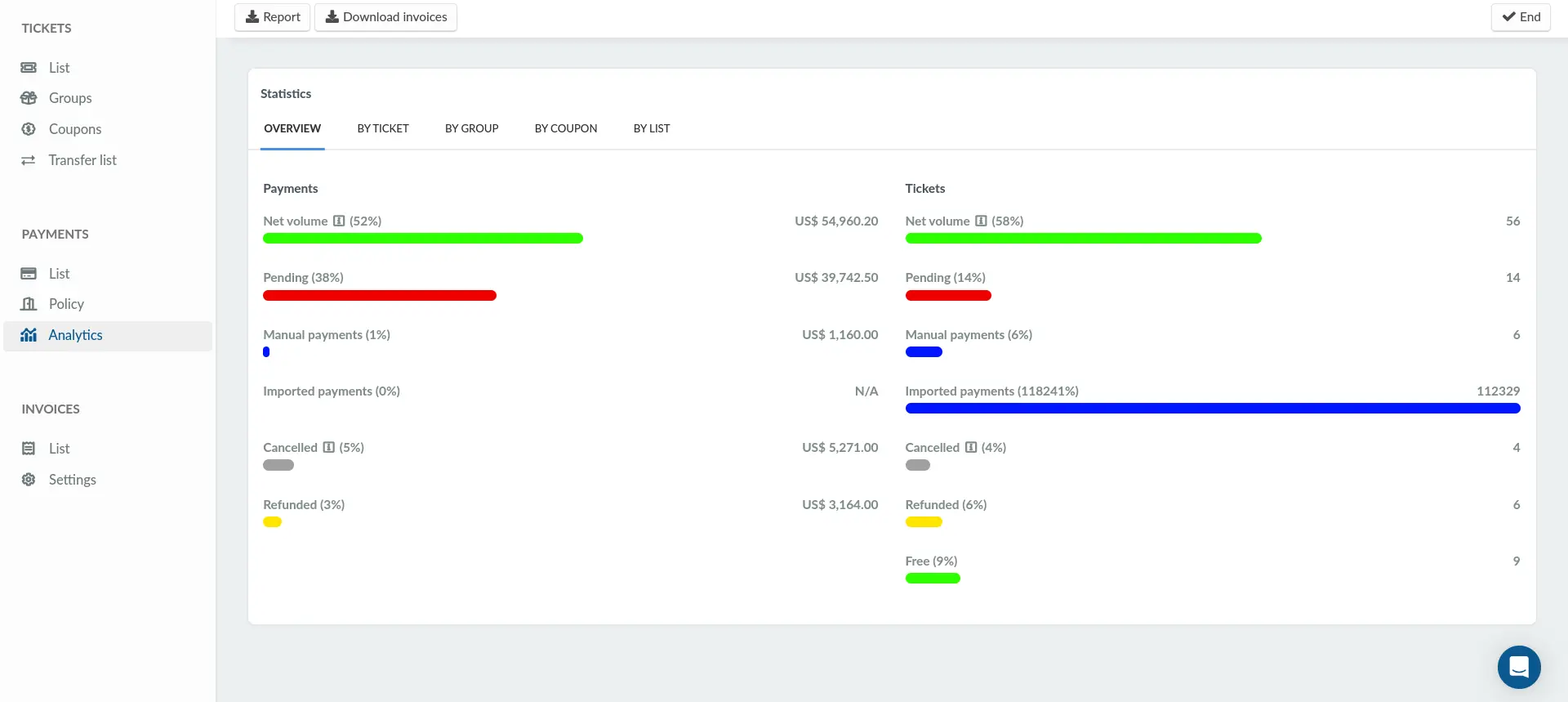The image size is (1568, 702).
Task: Click the Free (9%) label
Action: (x=931, y=561)
